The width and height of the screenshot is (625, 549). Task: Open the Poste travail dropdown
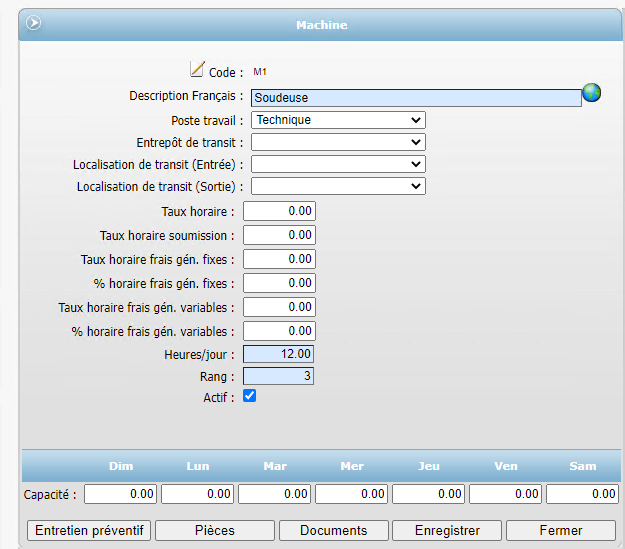click(338, 120)
